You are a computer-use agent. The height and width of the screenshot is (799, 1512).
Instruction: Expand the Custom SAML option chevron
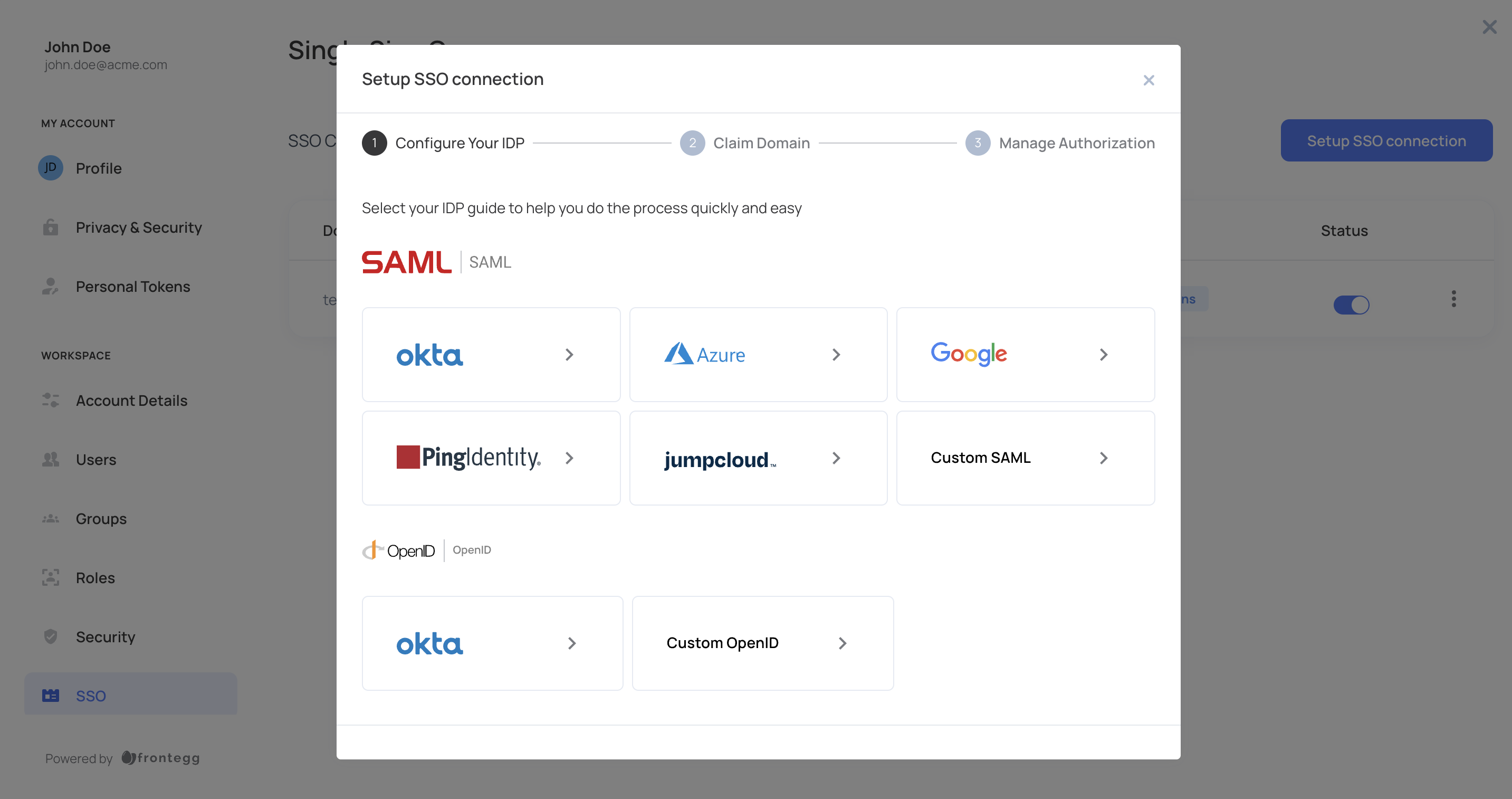pyautogui.click(x=1103, y=458)
